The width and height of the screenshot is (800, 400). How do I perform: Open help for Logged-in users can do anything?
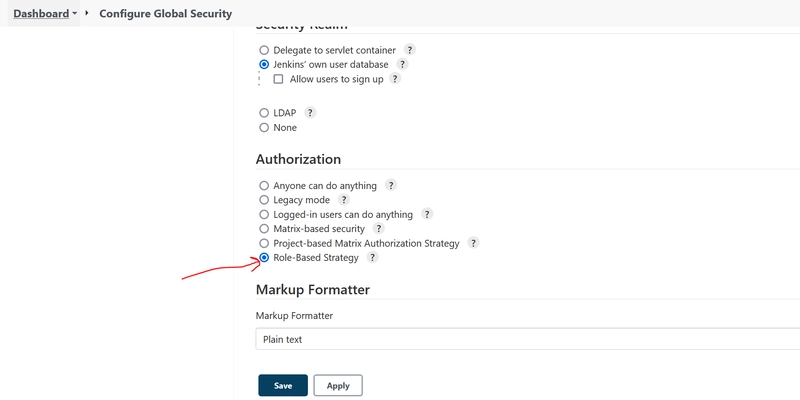[427, 214]
